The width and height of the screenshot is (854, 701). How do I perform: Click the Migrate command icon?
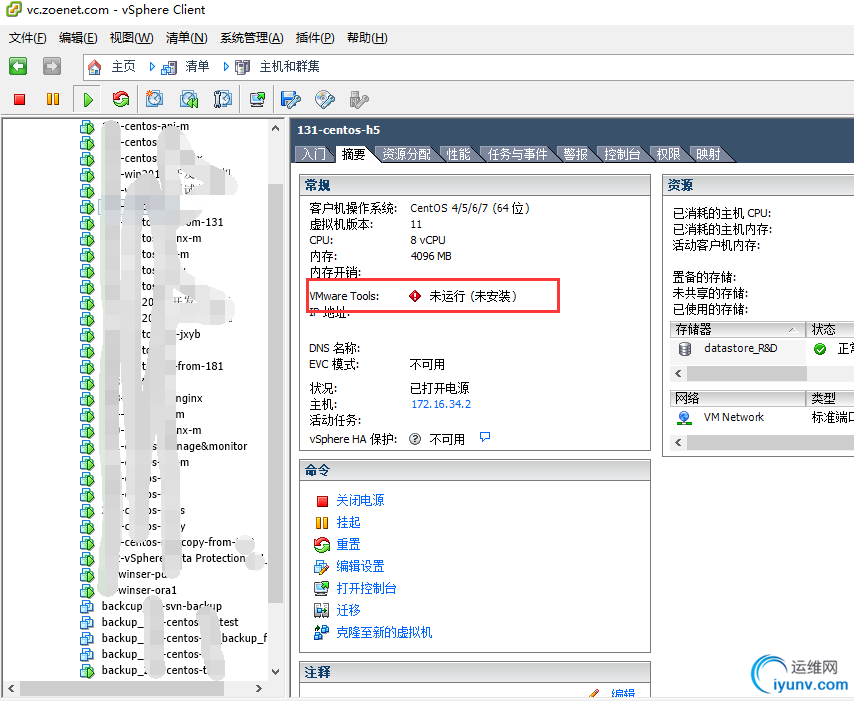321,611
